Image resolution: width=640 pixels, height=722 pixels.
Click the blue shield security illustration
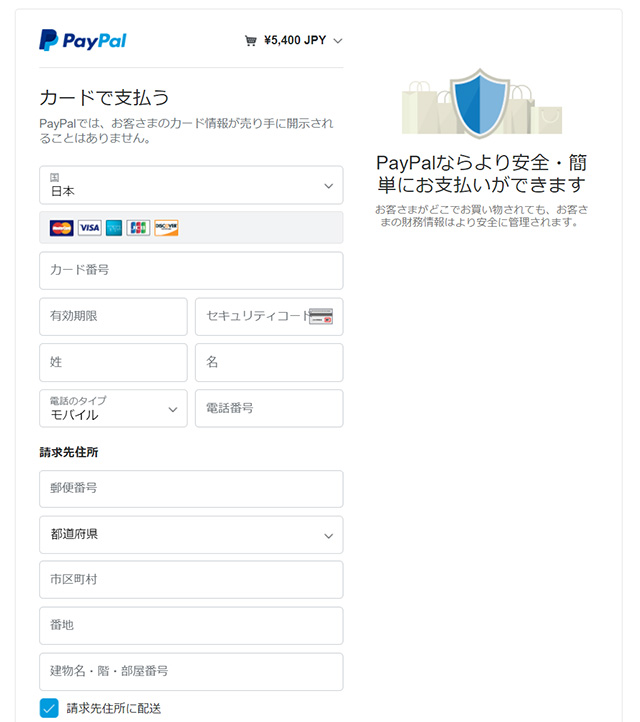click(x=480, y=103)
